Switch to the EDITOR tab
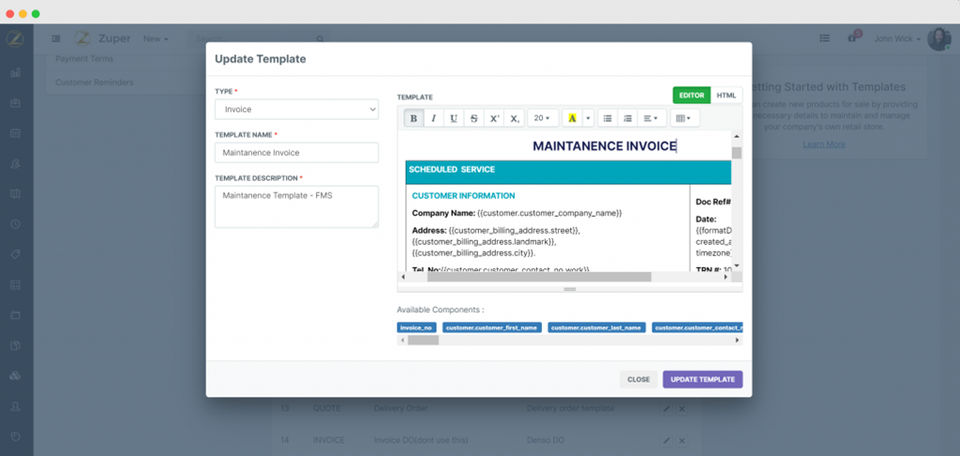 pyautogui.click(x=692, y=95)
